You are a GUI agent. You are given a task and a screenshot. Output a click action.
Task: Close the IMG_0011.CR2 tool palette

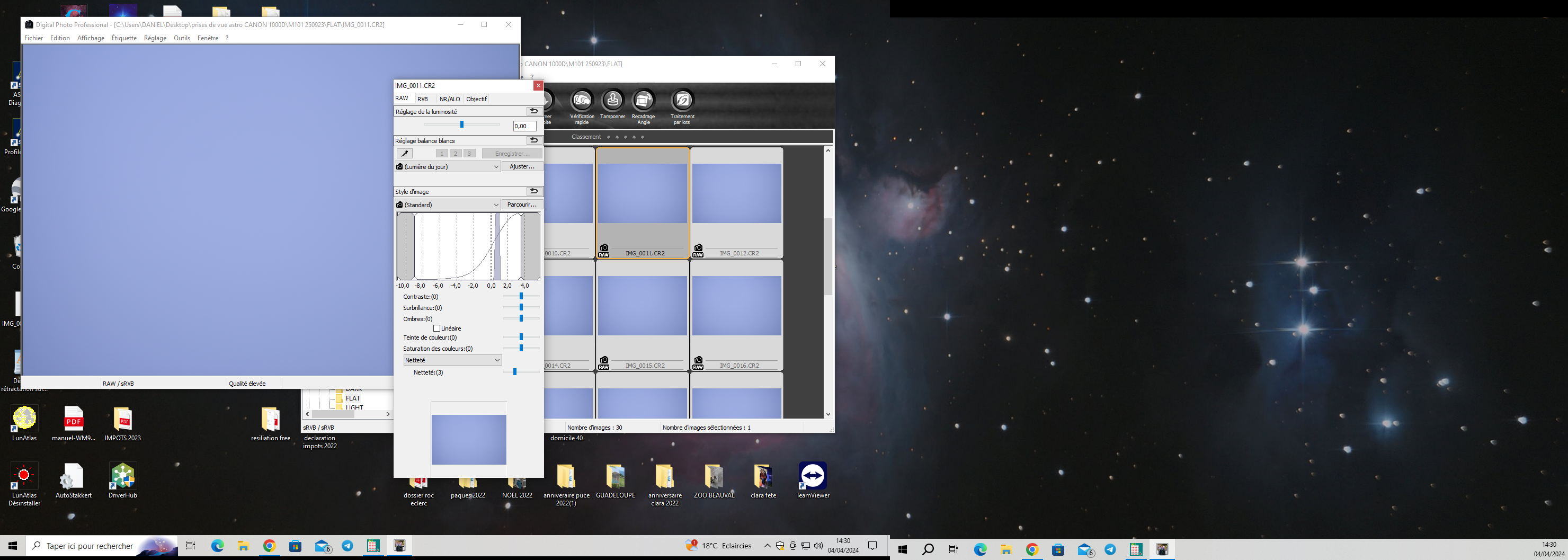[x=538, y=86]
